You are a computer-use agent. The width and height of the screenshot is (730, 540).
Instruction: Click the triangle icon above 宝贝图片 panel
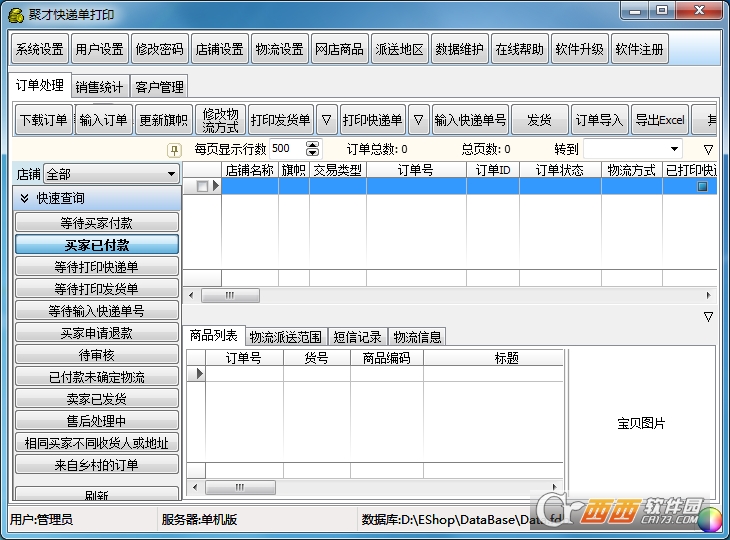click(708, 317)
